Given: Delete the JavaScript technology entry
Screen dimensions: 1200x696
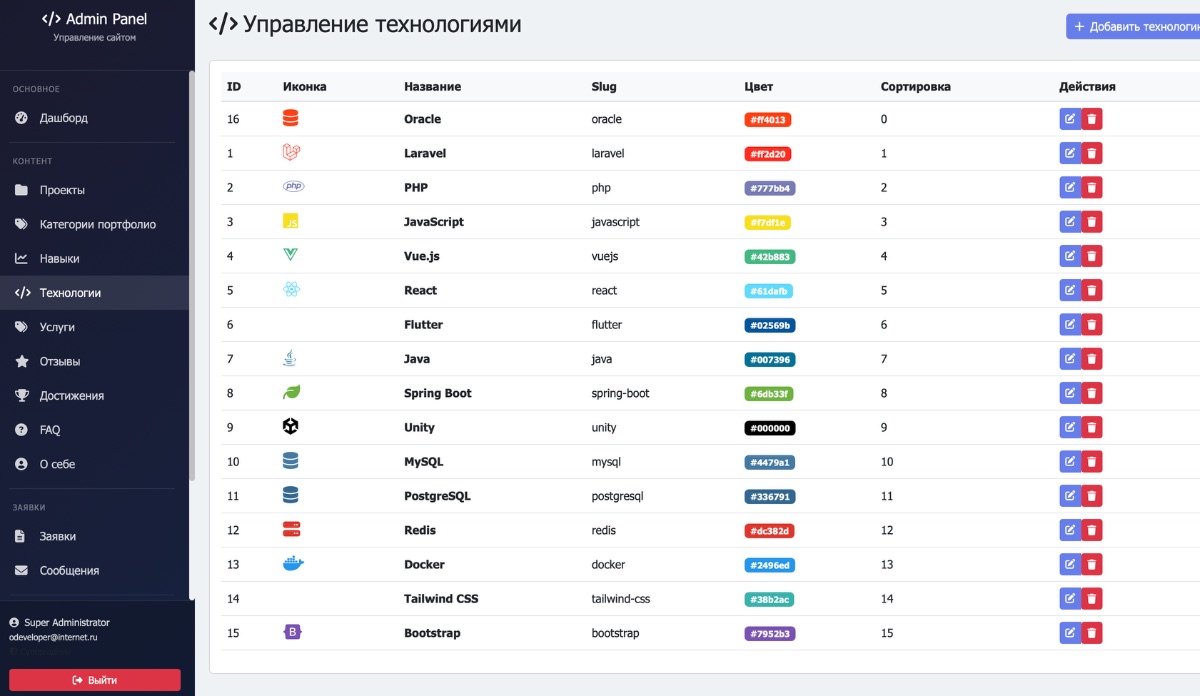Looking at the screenshot, I should pyautogui.click(x=1092, y=222).
